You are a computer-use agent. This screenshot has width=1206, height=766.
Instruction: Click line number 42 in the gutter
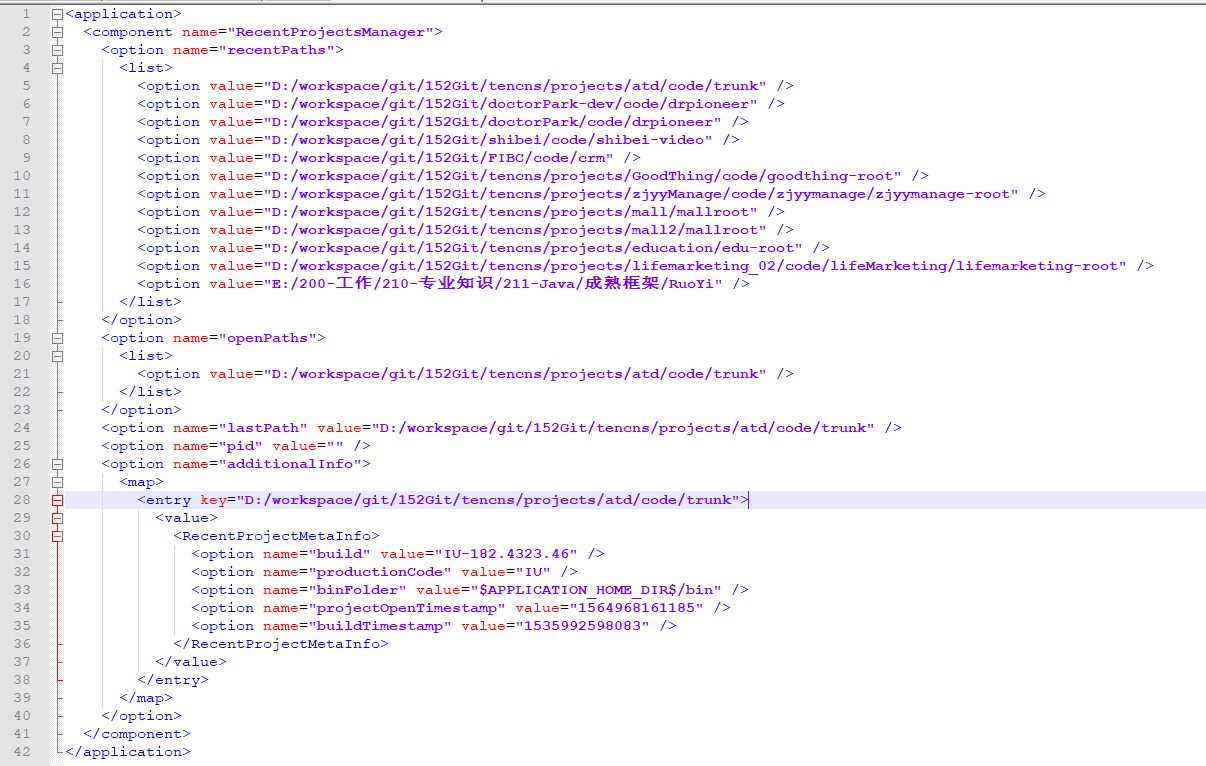[x=22, y=752]
